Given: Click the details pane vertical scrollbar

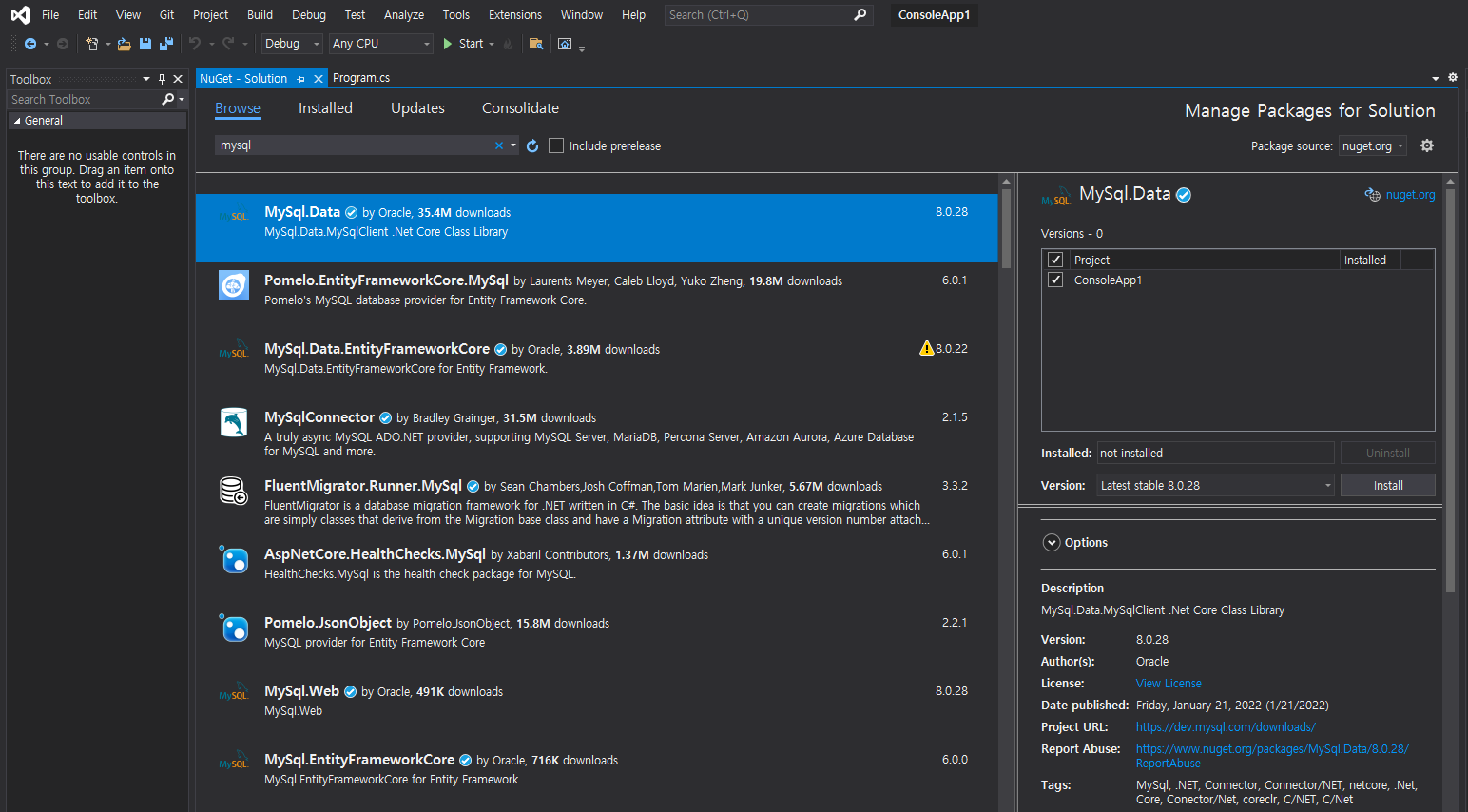Looking at the screenshot, I should [x=1450, y=390].
